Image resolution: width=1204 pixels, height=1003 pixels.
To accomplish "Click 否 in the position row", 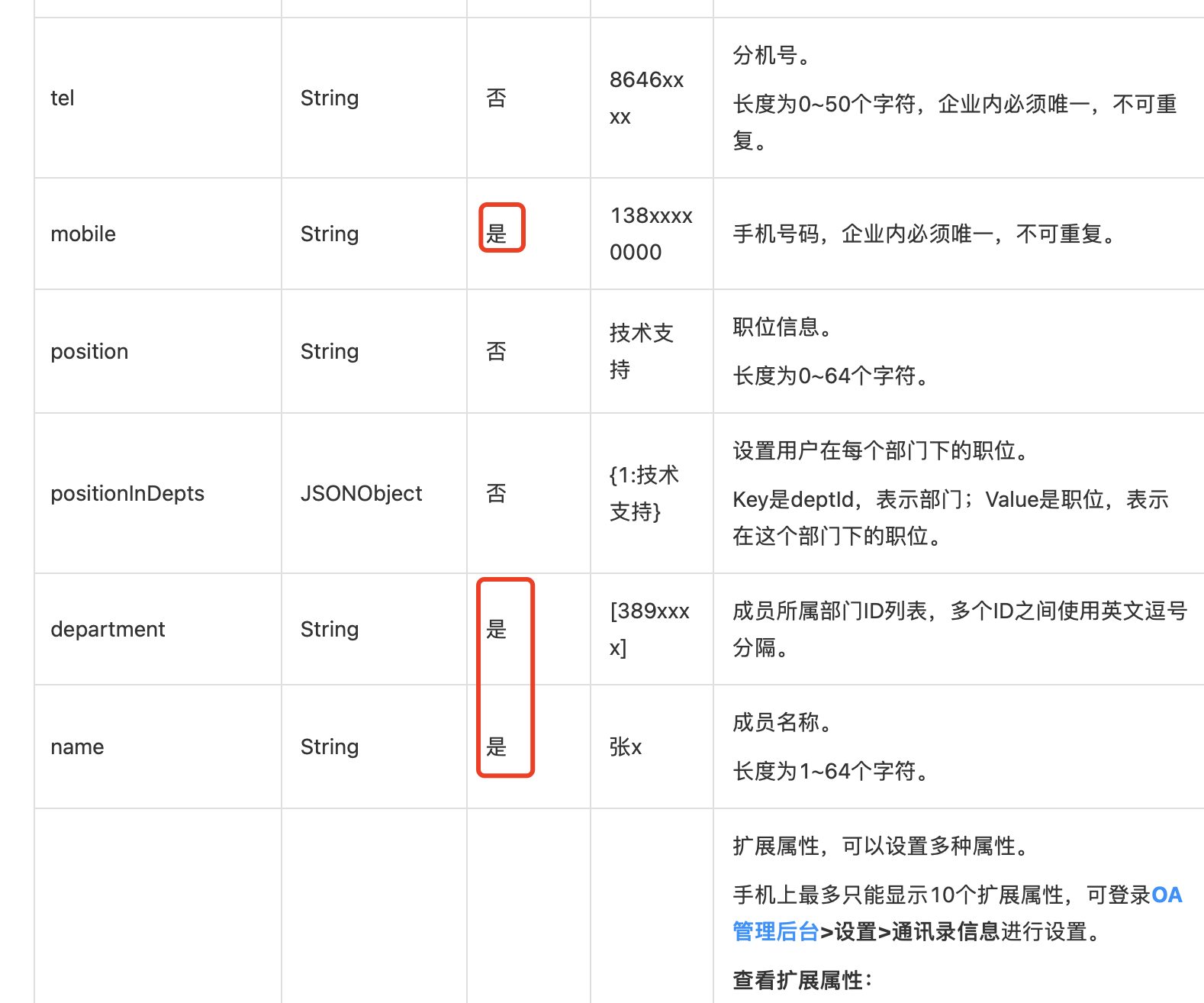I will tap(497, 352).
